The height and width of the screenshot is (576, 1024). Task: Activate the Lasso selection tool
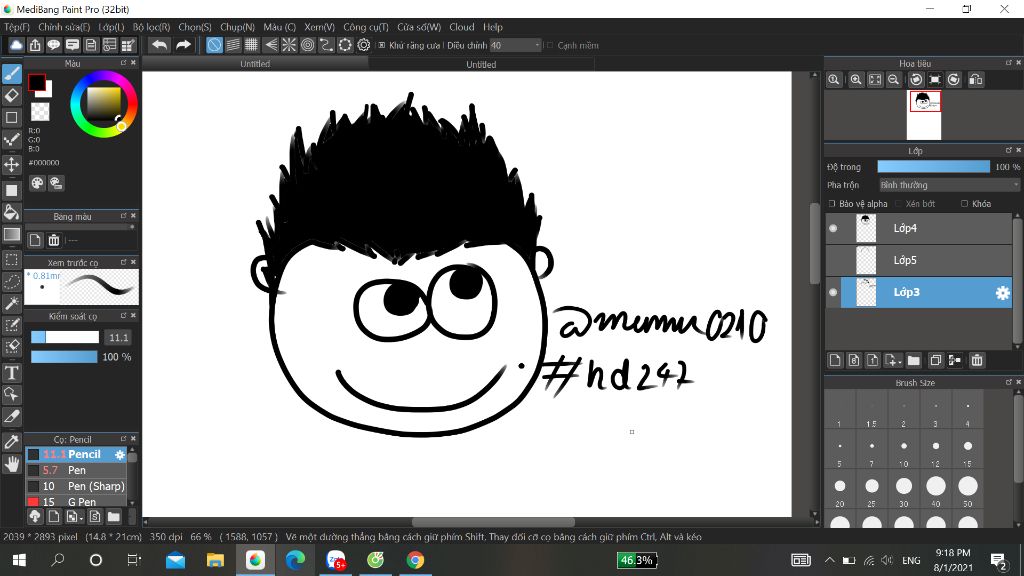[x=12, y=281]
